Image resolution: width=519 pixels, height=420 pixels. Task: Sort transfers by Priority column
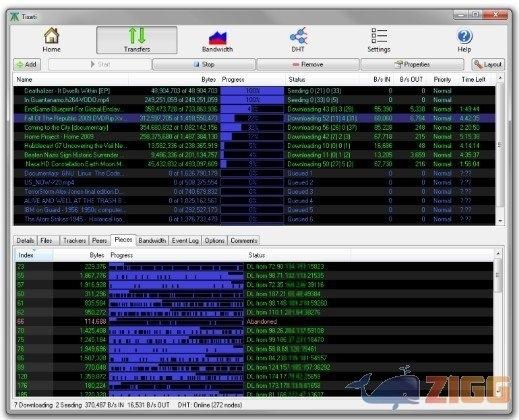(442, 79)
